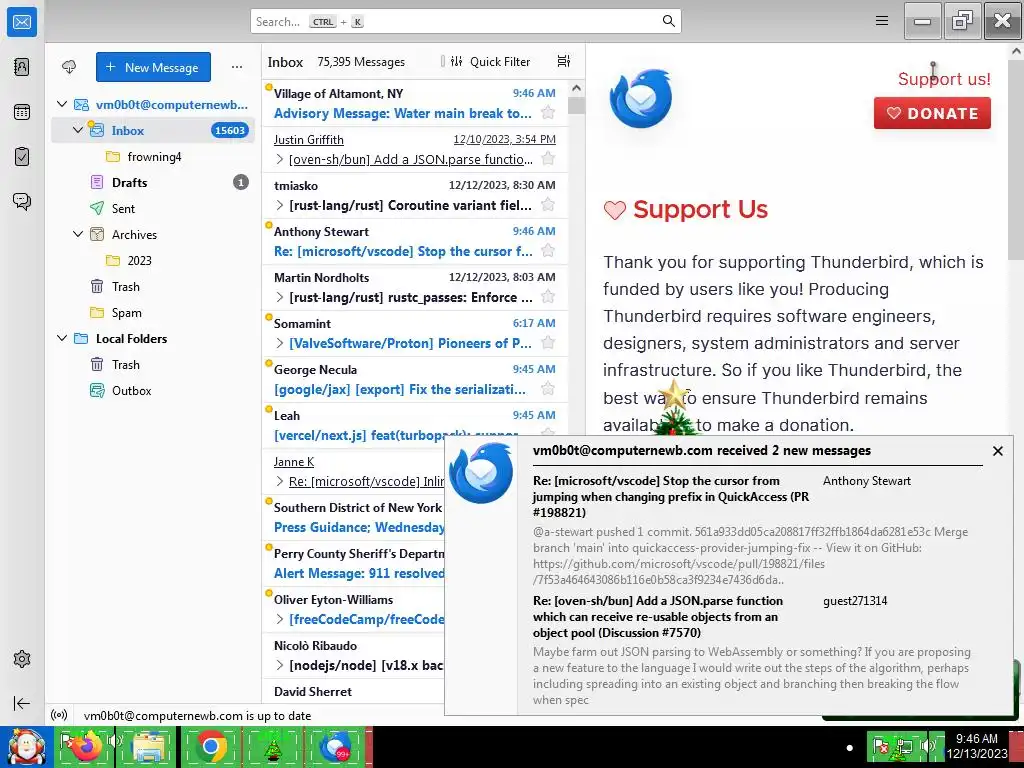Click the message list scrollbar thumb
The width and height of the screenshot is (1024, 768).
(576, 105)
